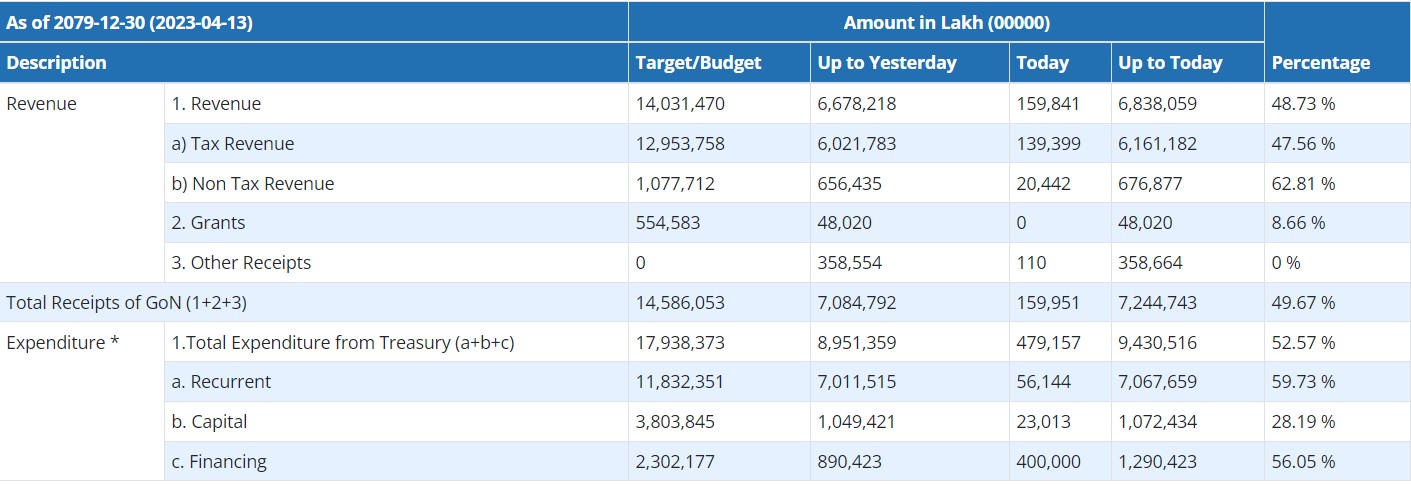Image resolution: width=1411 pixels, height=484 pixels.
Task: Click the Non Tax Revenue row label
Action: tap(253, 184)
